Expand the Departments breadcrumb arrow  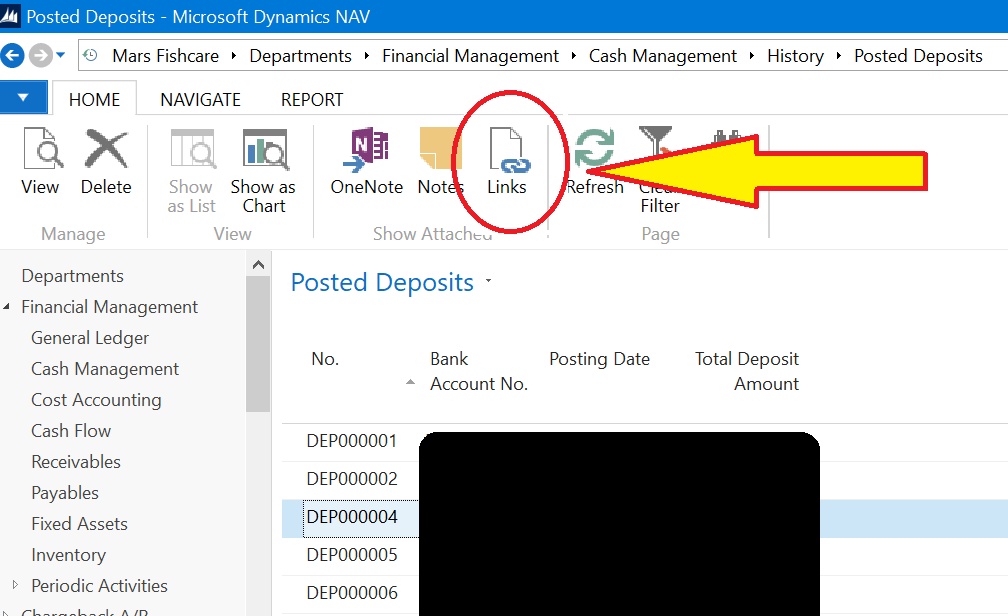pos(366,56)
